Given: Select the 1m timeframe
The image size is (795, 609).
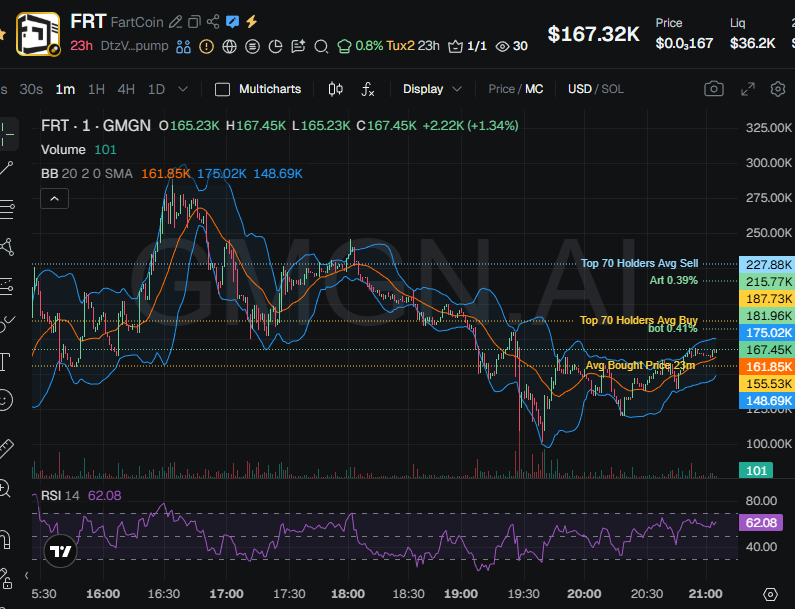Looking at the screenshot, I should (x=65, y=89).
